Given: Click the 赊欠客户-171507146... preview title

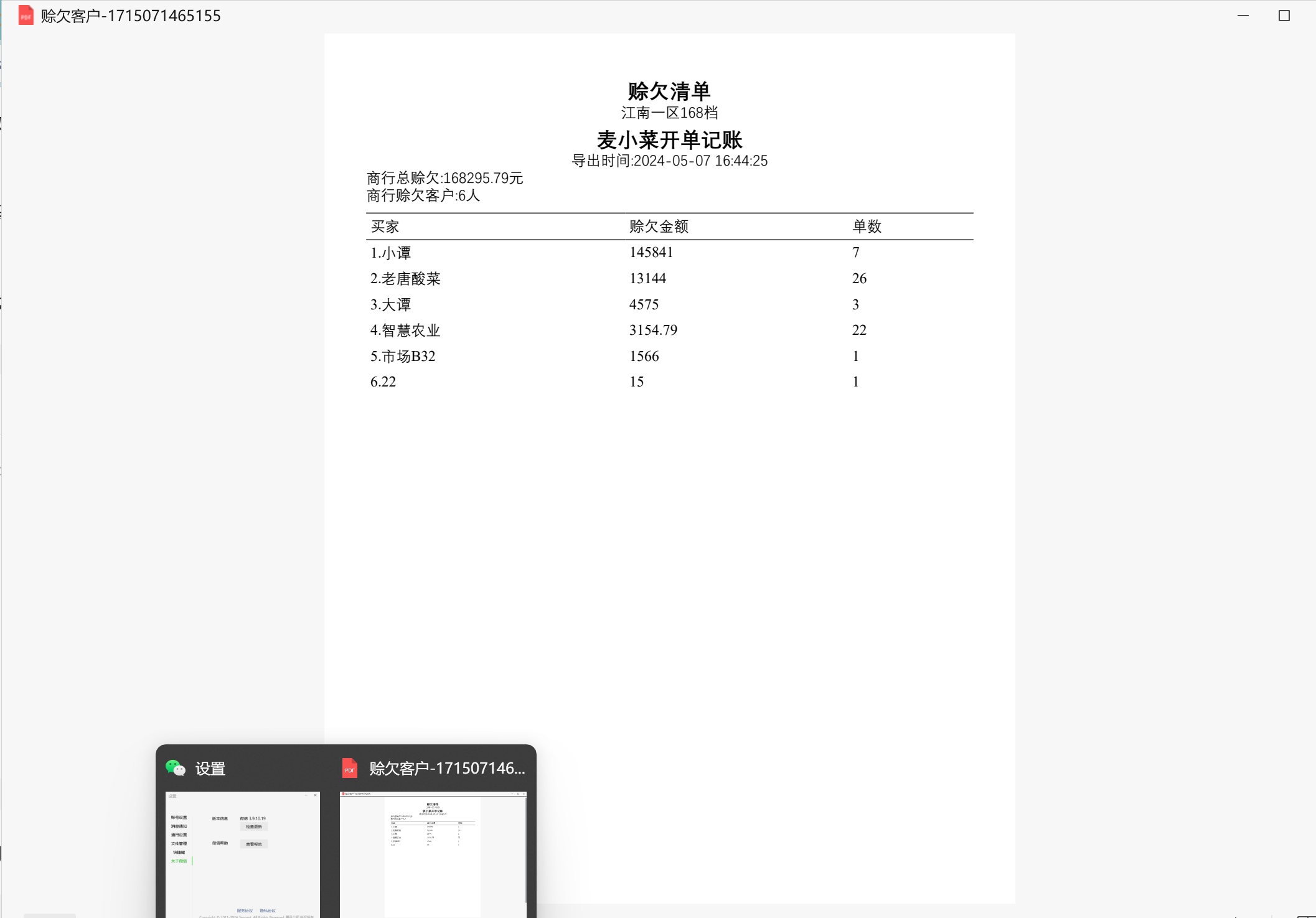Looking at the screenshot, I should coord(447,769).
